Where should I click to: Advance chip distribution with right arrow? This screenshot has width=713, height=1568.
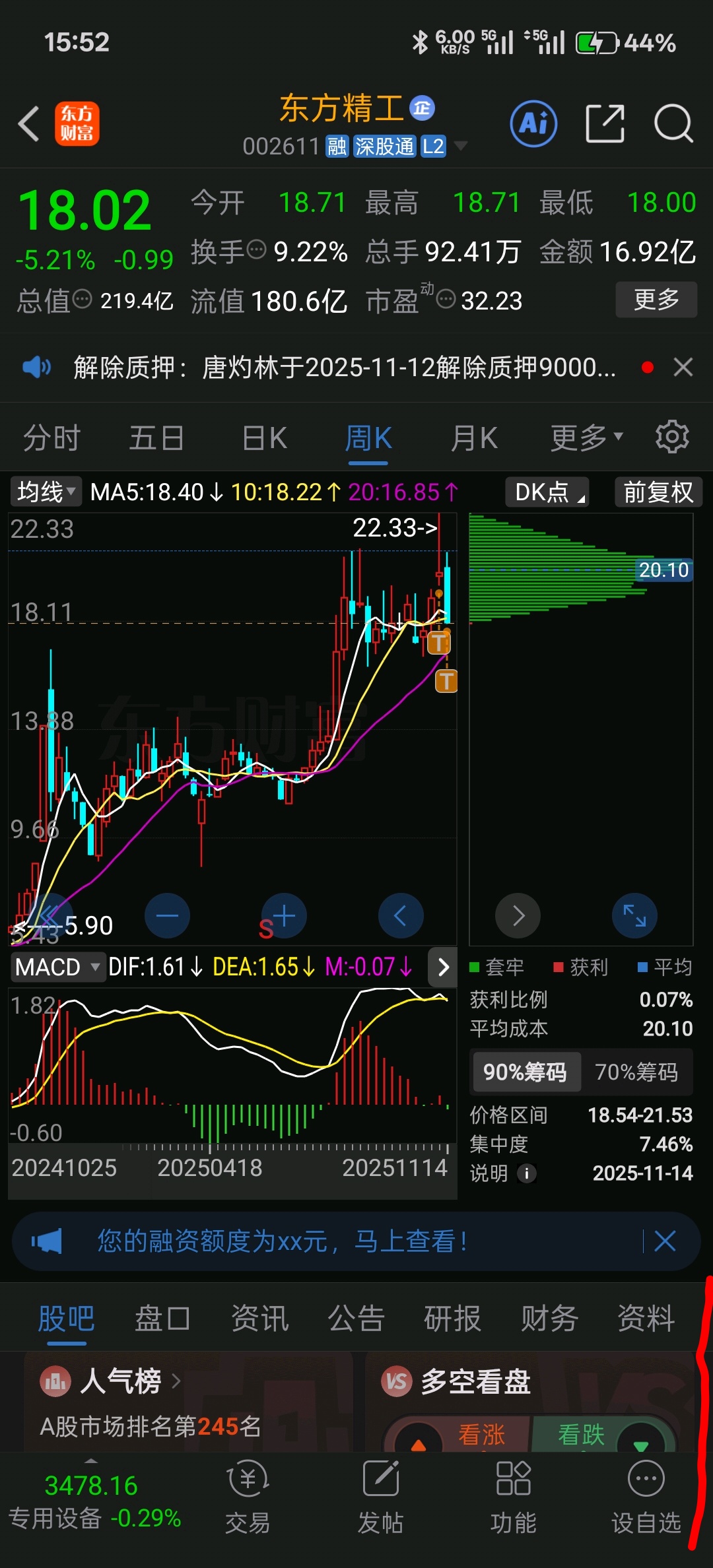point(518,915)
